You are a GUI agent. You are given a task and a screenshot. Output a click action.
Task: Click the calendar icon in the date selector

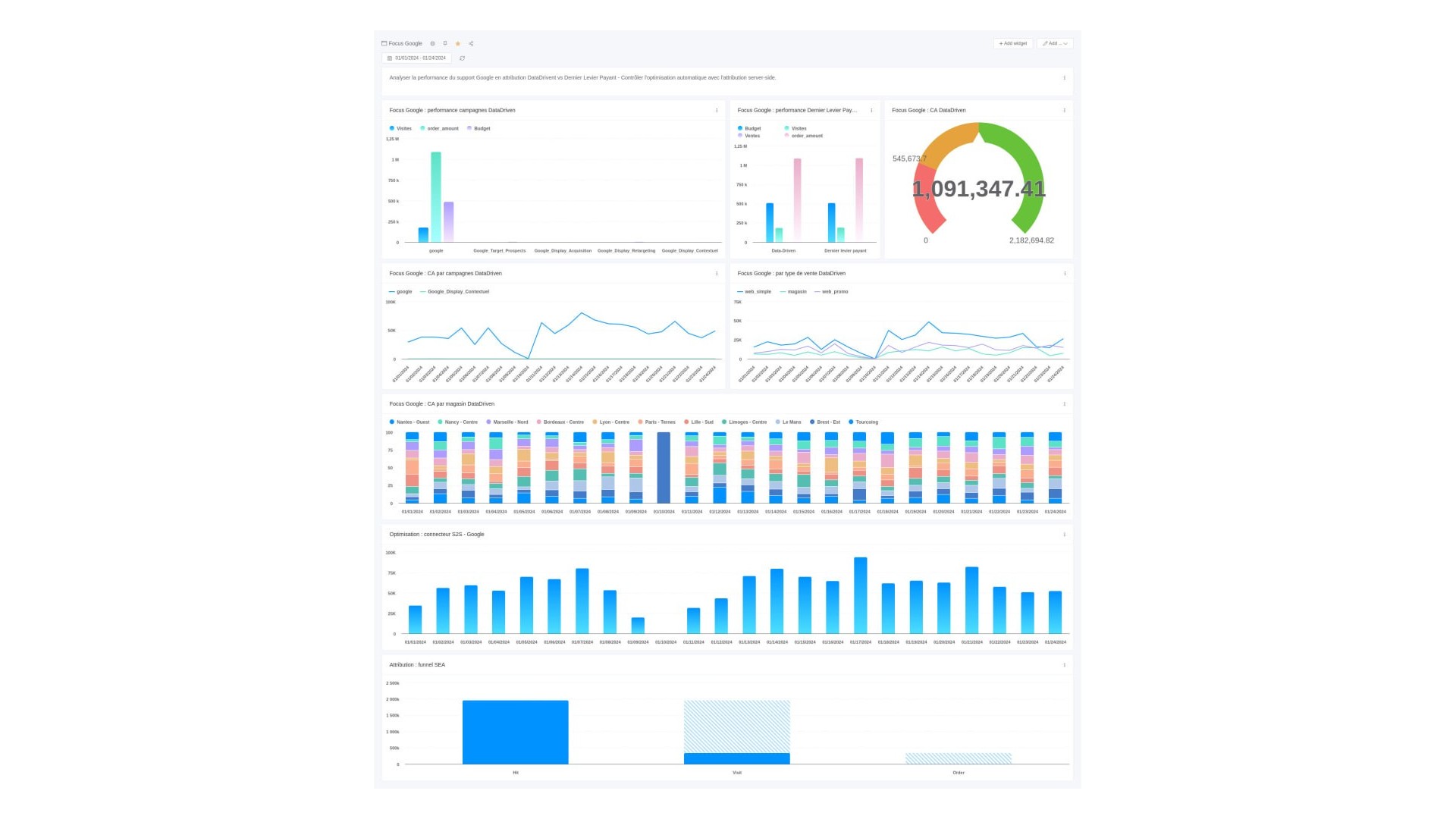[x=390, y=58]
